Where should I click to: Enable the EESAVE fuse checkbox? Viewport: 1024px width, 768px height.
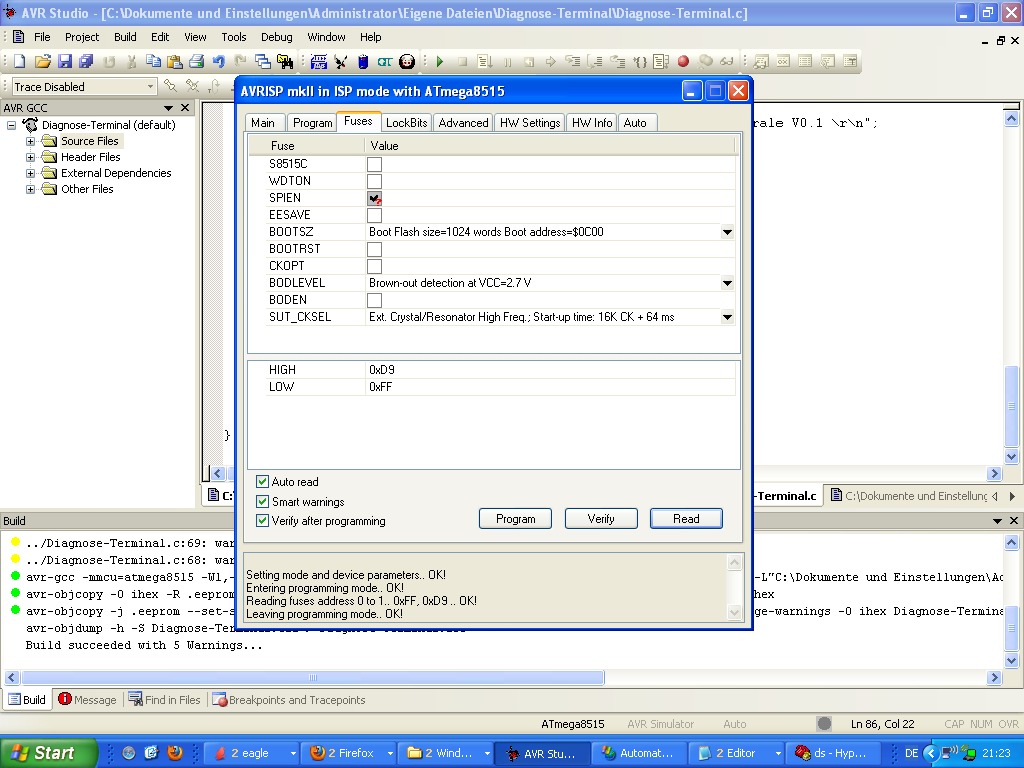[374, 215]
